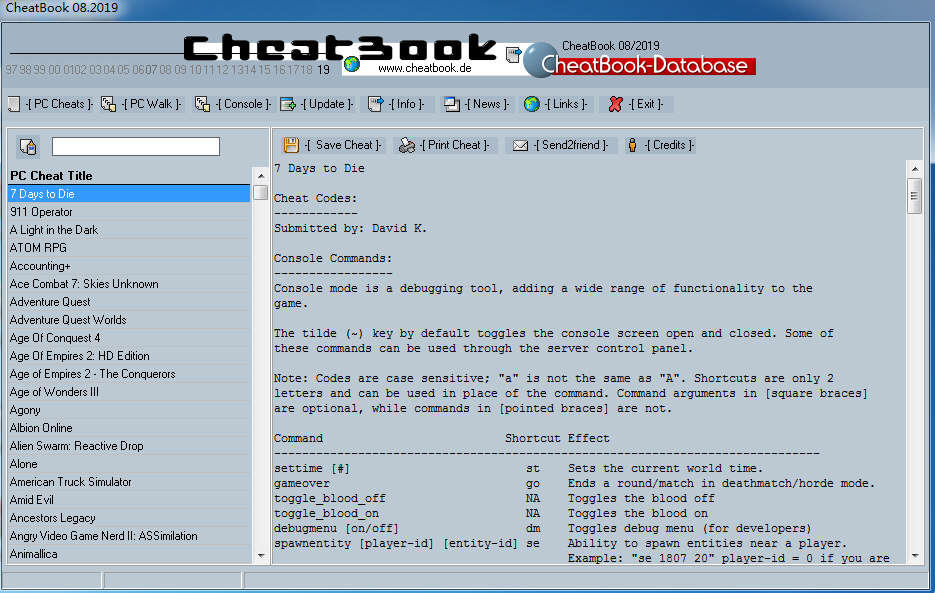Select 'Agony' entry
The height and width of the screenshot is (593, 935).
tap(129, 410)
